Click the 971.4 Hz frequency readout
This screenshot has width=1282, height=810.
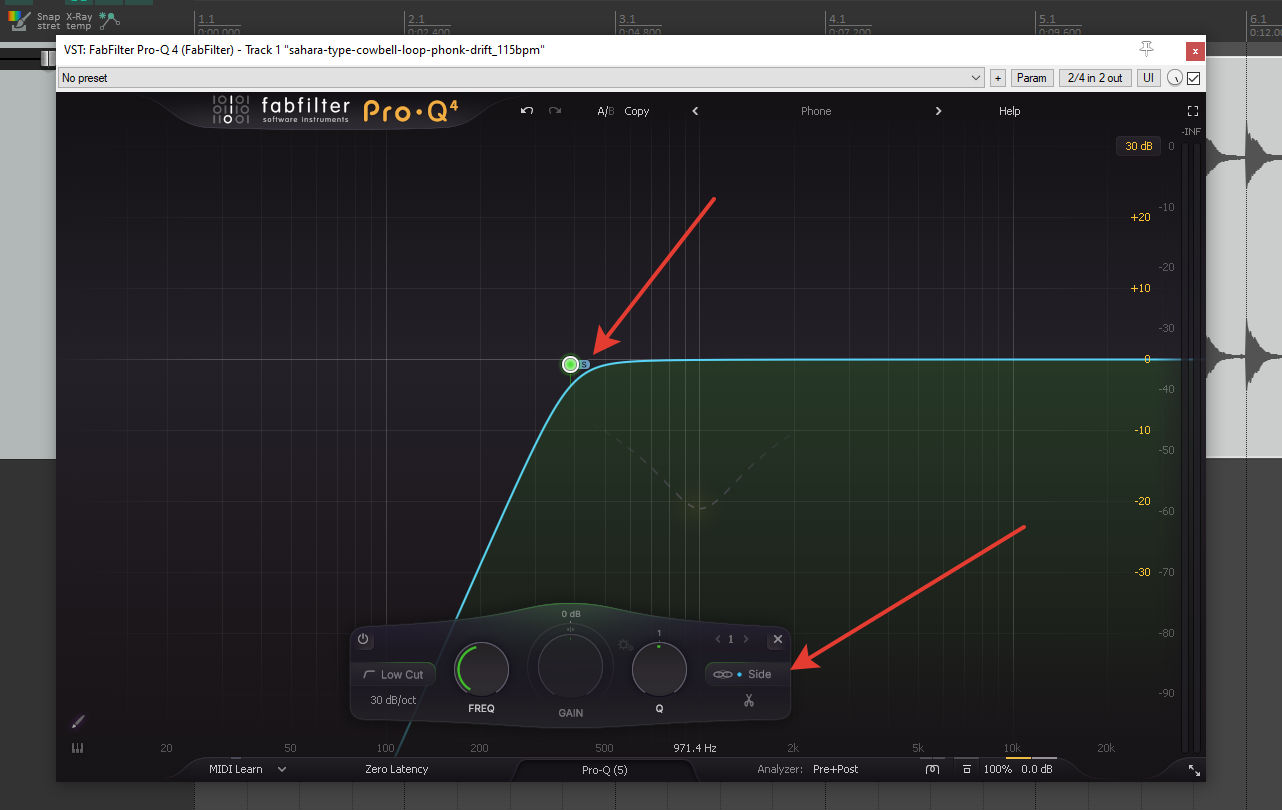click(694, 748)
